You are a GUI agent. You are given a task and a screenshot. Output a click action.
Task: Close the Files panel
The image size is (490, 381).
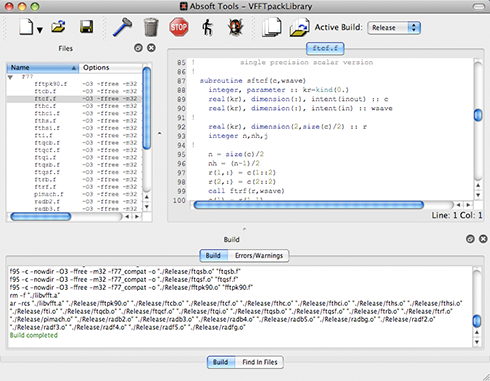pyautogui.click(x=151, y=48)
